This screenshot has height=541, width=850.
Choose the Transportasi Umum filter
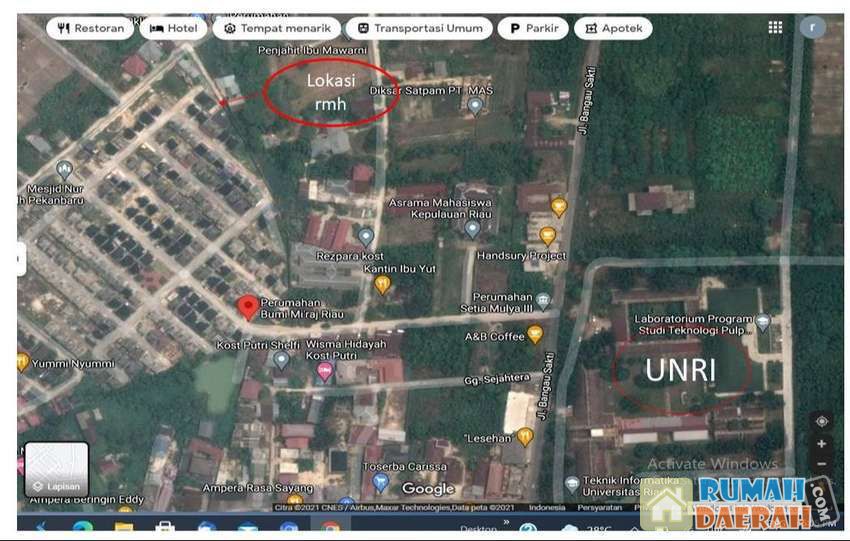point(419,28)
